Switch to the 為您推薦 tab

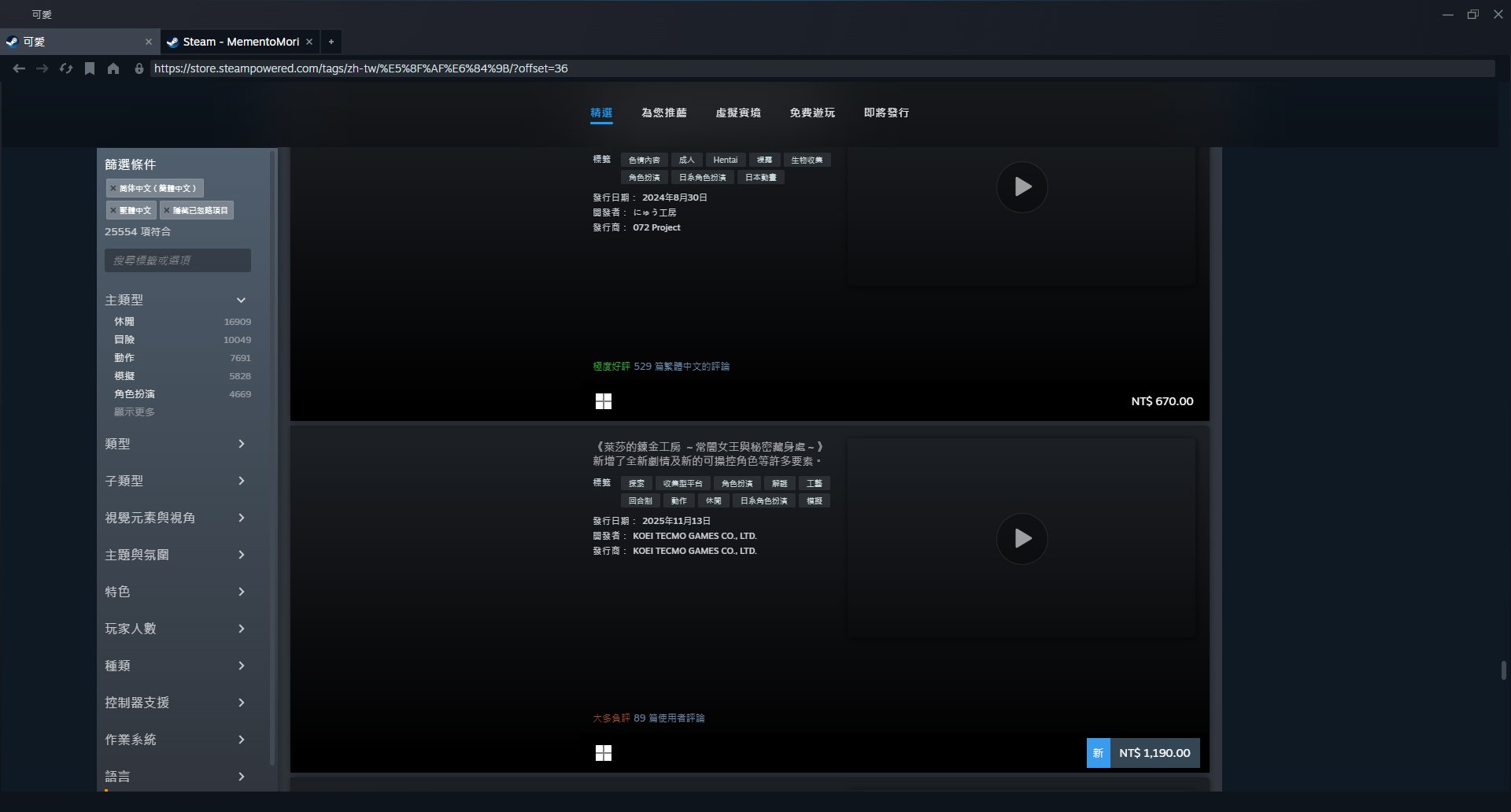pyautogui.click(x=663, y=113)
